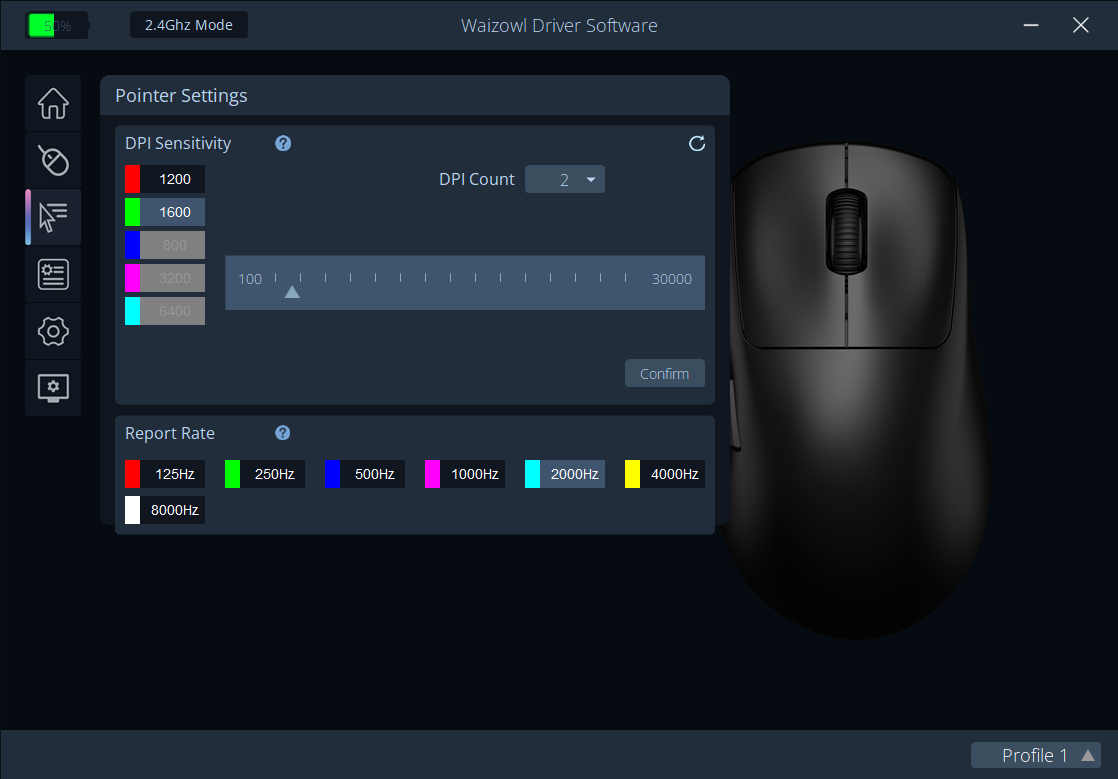Click the green color swatch of 1600 DPI
Viewport: 1118px width, 779px height.
click(133, 212)
